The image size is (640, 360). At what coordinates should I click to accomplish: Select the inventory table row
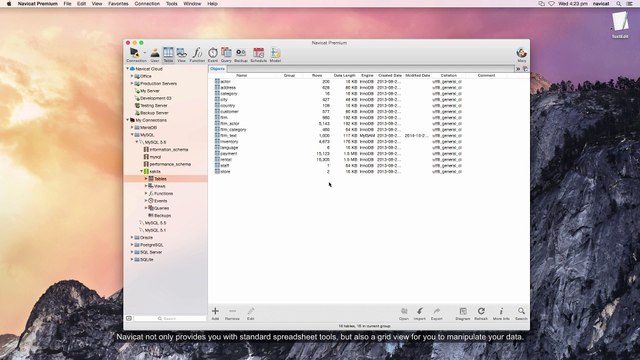369,142
